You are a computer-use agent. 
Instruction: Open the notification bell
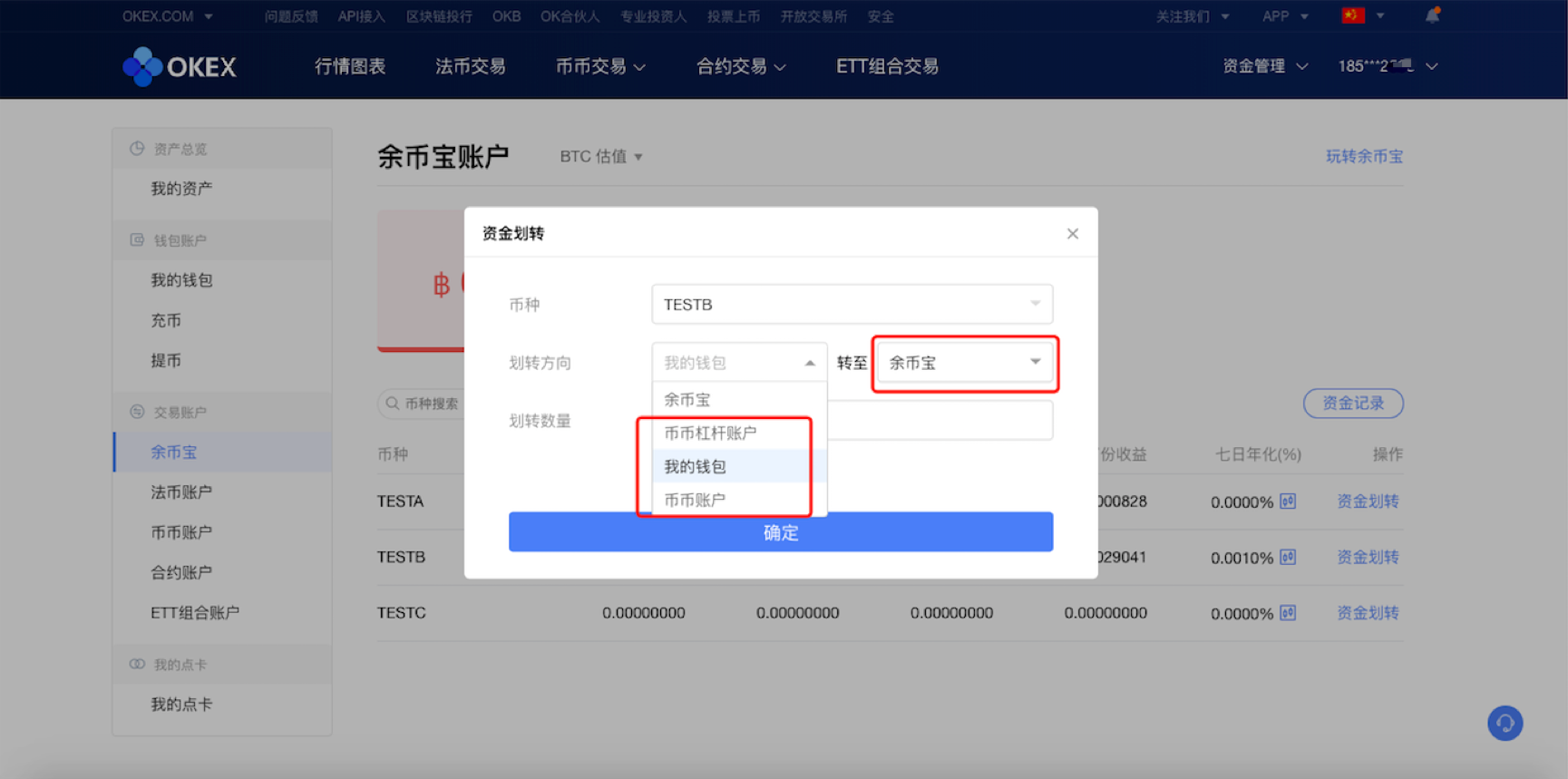coord(1433,15)
